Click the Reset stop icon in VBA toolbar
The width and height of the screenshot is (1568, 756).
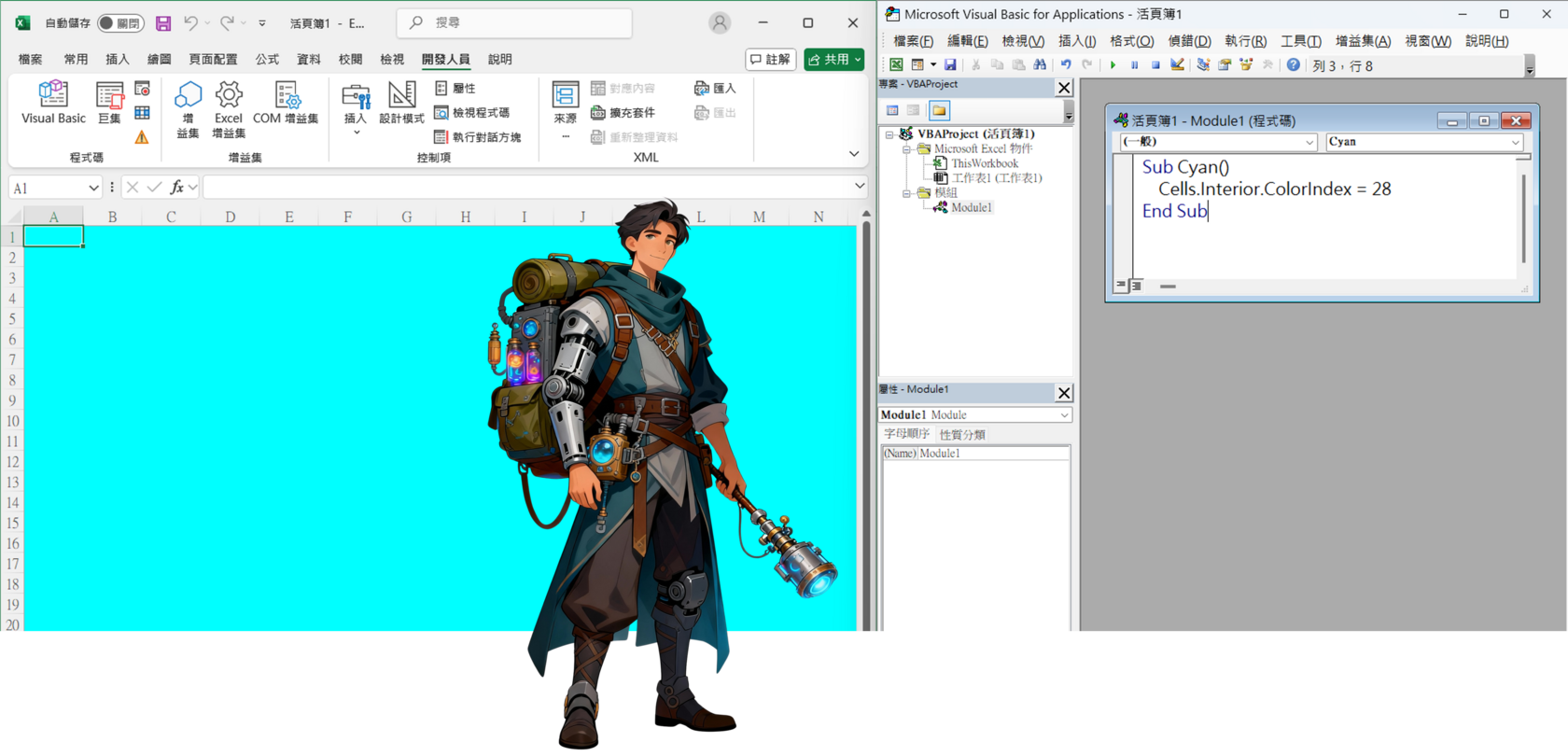pos(1155,65)
